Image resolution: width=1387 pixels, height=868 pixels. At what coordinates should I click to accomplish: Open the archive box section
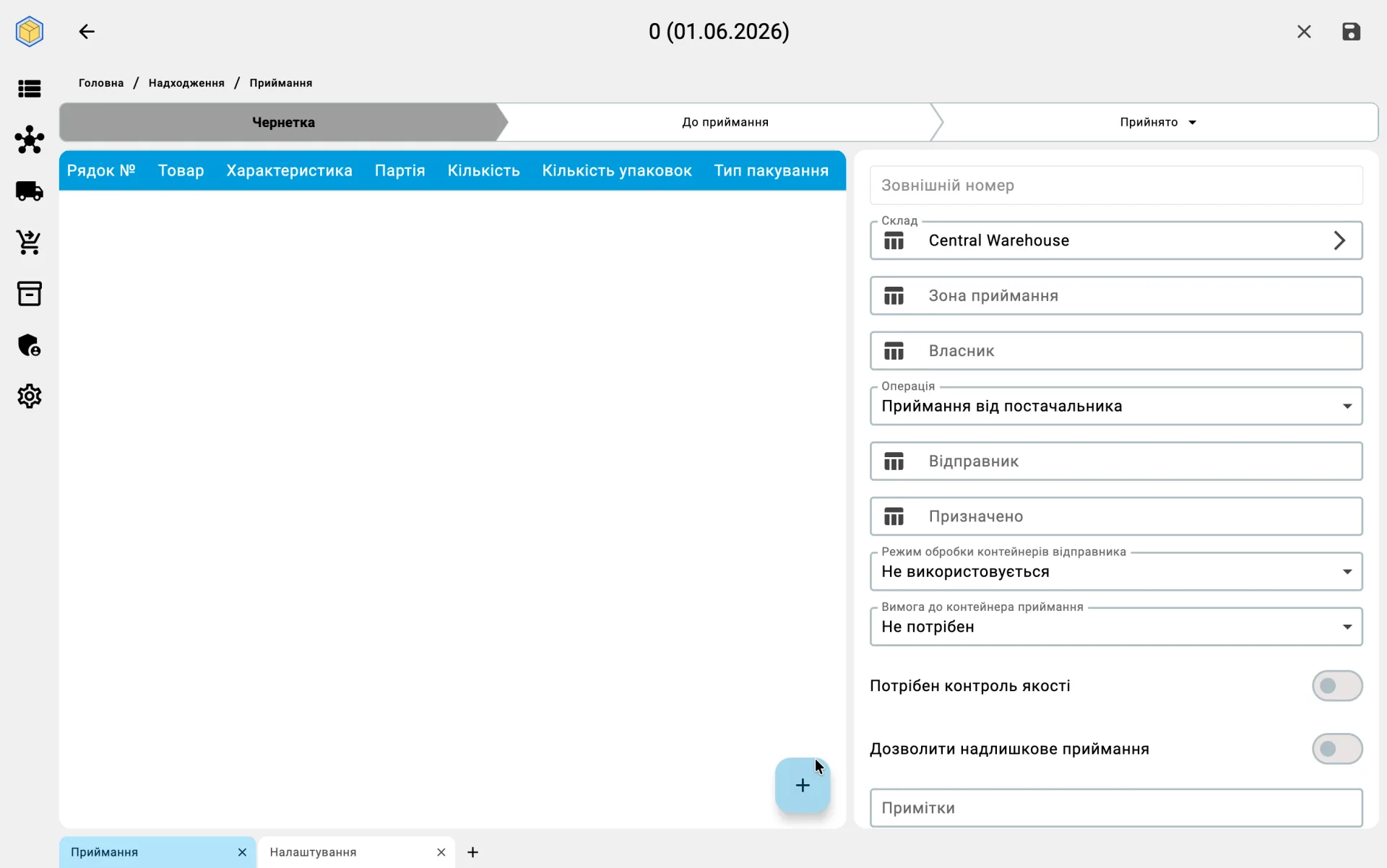point(30,294)
